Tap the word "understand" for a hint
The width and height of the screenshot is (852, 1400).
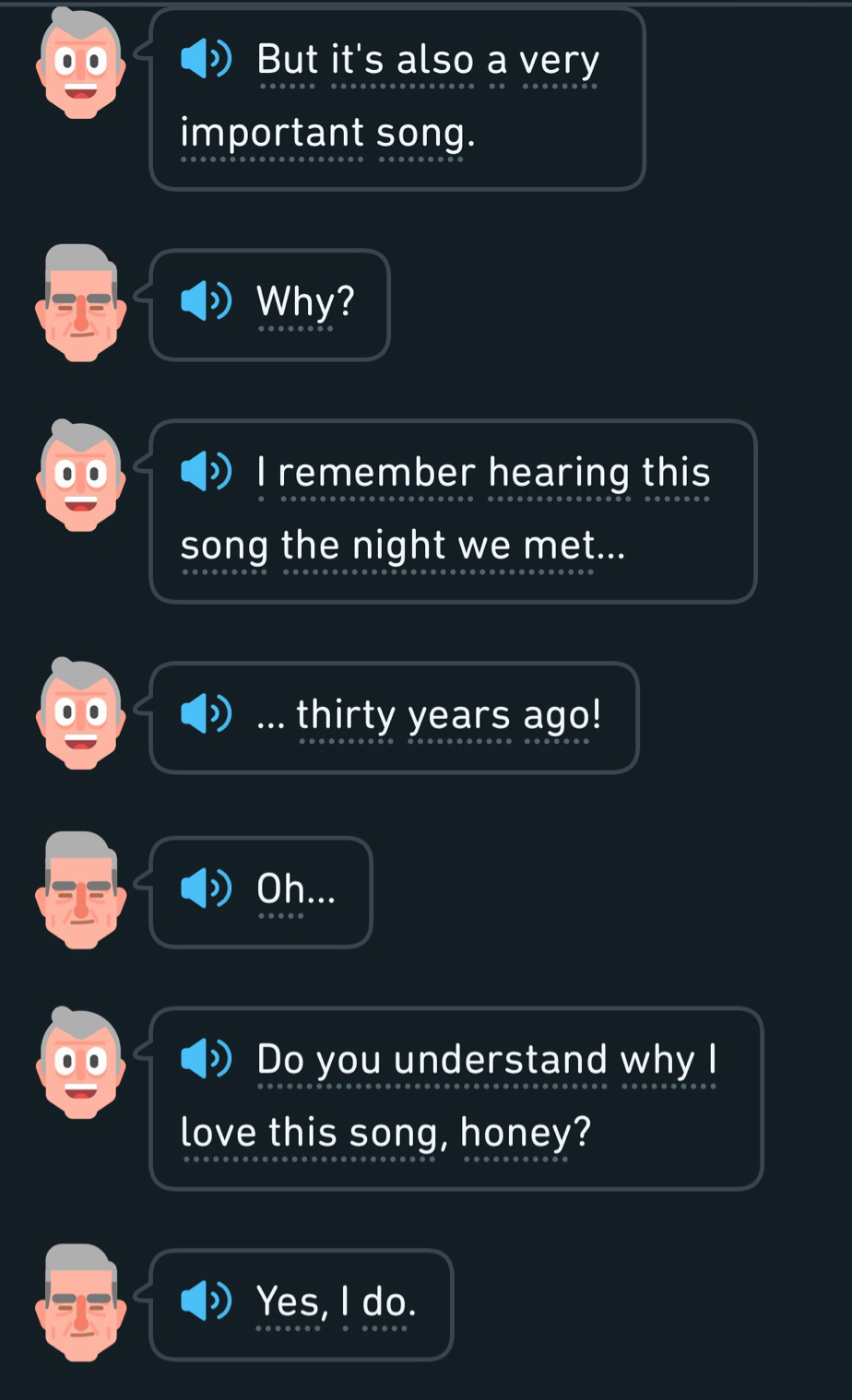[x=500, y=1060]
